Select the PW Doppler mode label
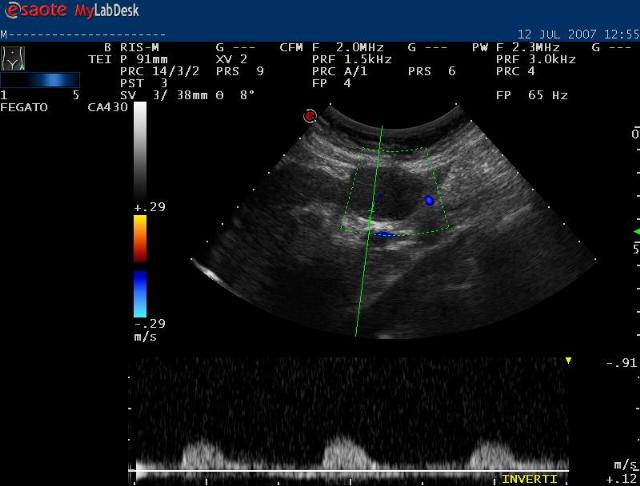The width and height of the screenshot is (640, 486). [479, 47]
